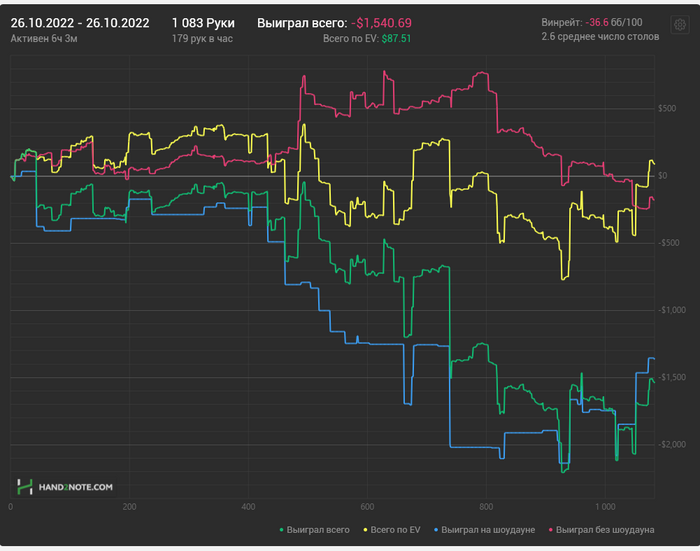
Task: Click the 800 x-axis label
Action: pos(486,507)
